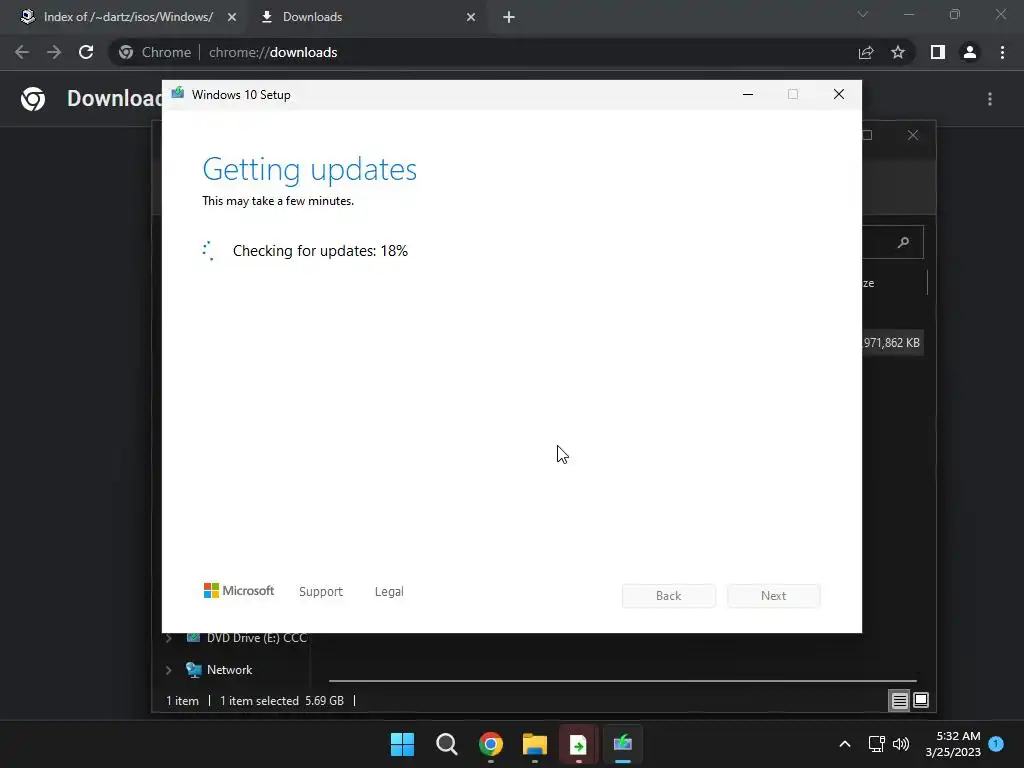
Task: Open Chrome's side panel icon
Action: point(938,52)
